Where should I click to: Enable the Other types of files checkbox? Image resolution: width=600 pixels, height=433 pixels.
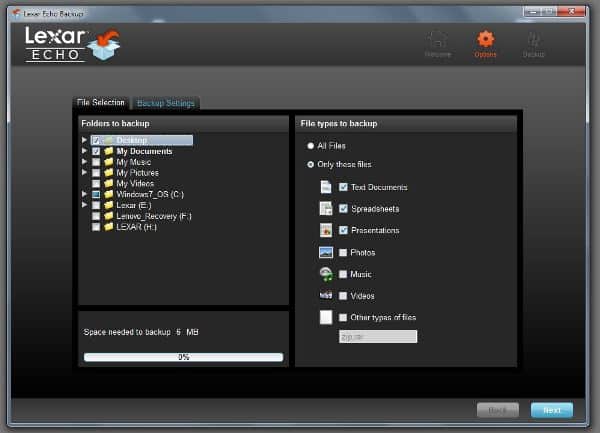point(343,317)
